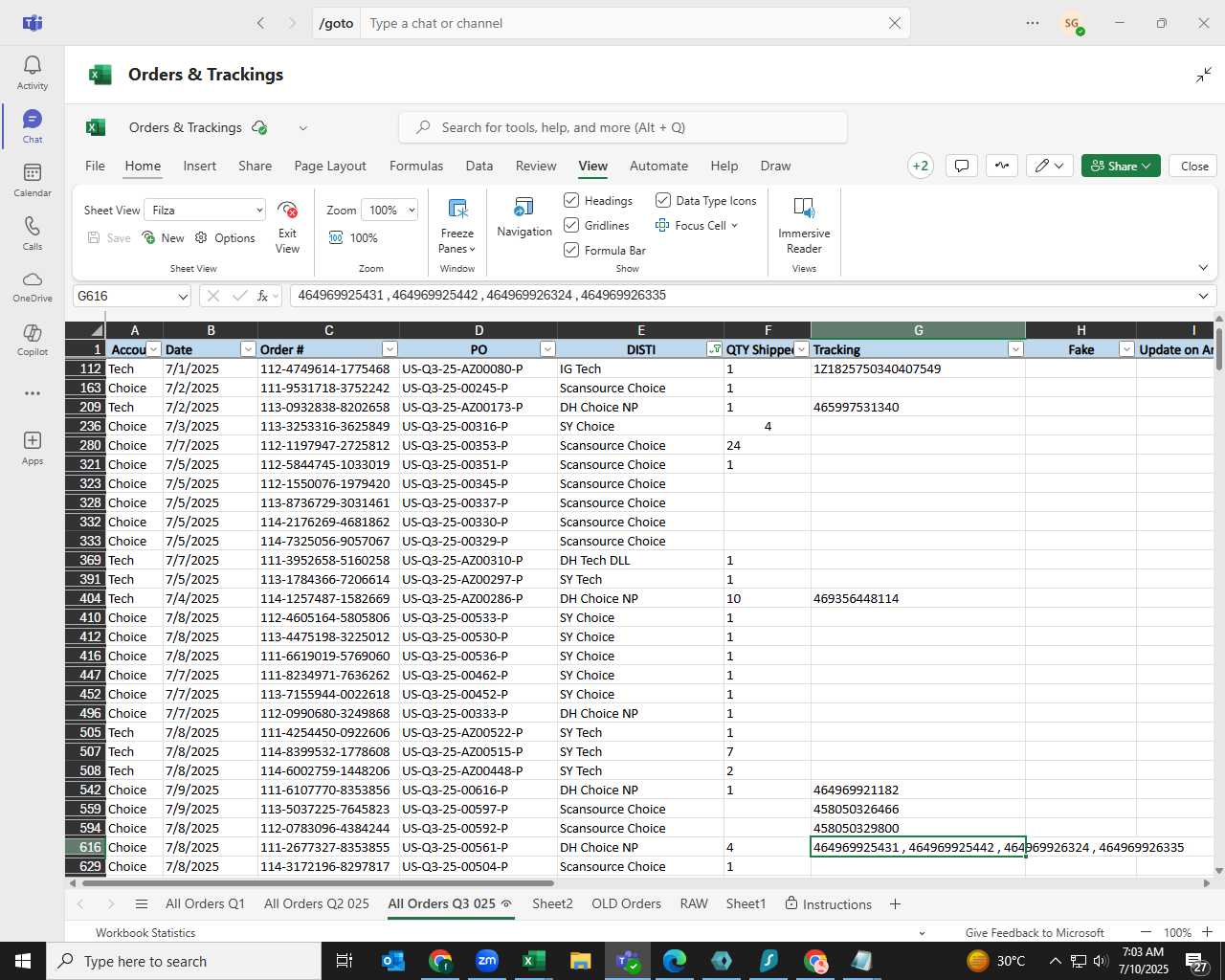Screen dimensions: 1225x980
Task: Open File Explorer in the taskbar
Action: [x=580, y=961]
